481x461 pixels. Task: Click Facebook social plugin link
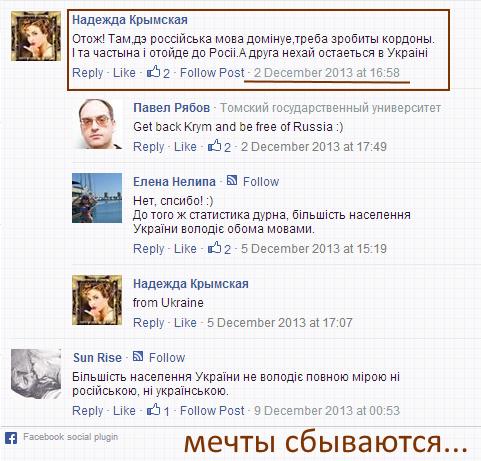70,437
